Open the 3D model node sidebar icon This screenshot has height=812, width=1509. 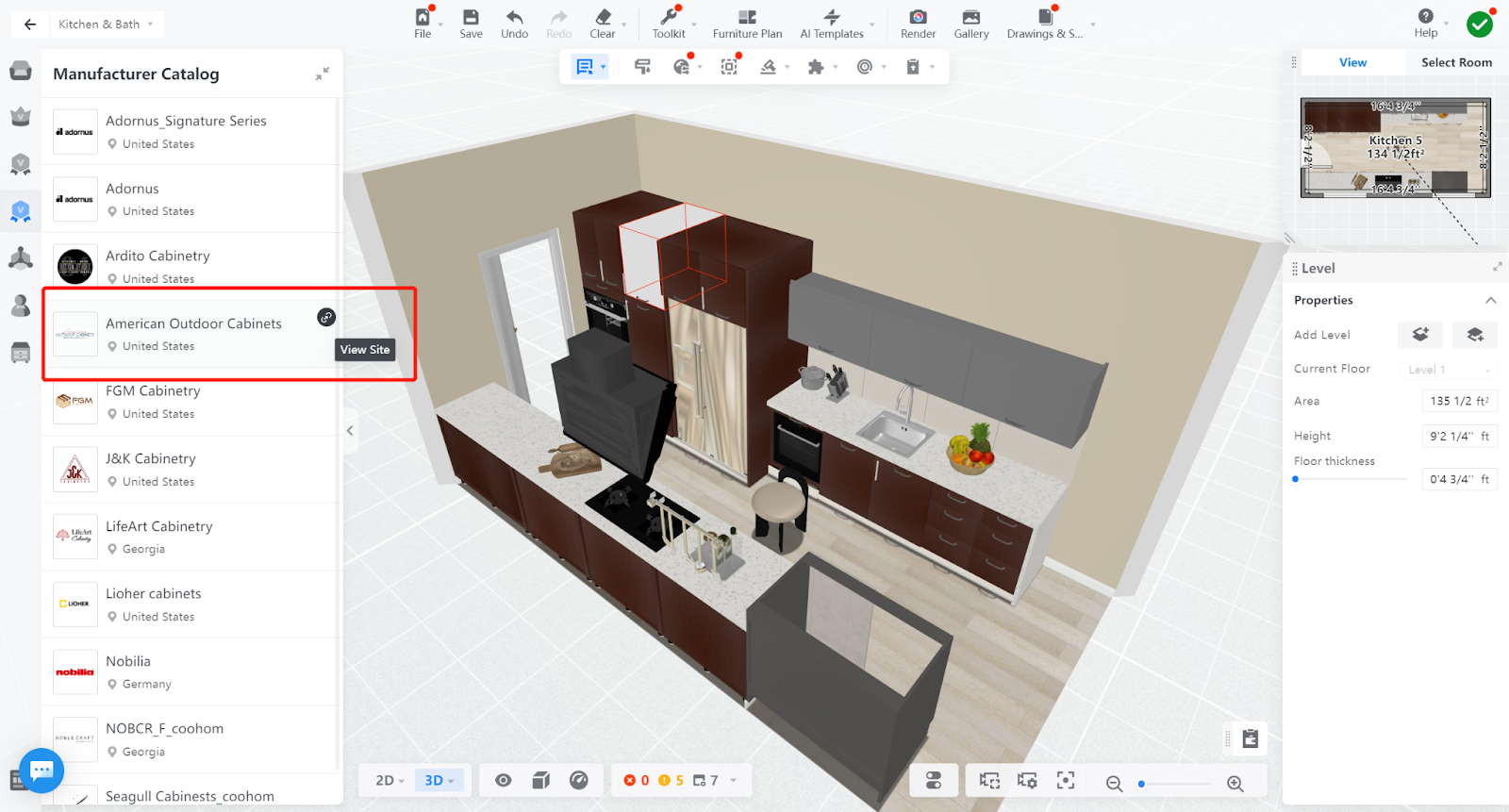pyautogui.click(x=21, y=258)
